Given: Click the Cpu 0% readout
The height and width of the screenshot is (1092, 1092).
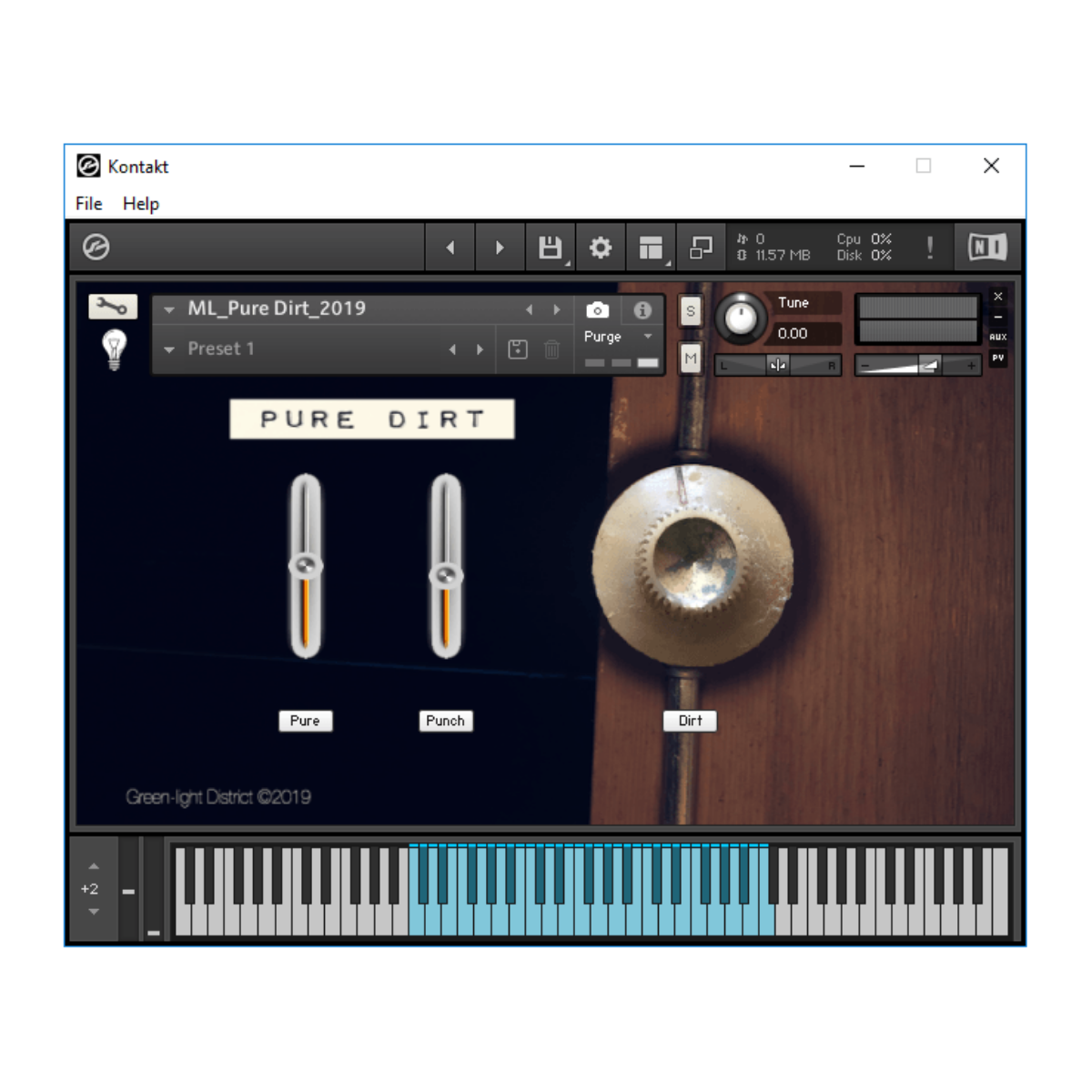Looking at the screenshot, I should click(864, 239).
